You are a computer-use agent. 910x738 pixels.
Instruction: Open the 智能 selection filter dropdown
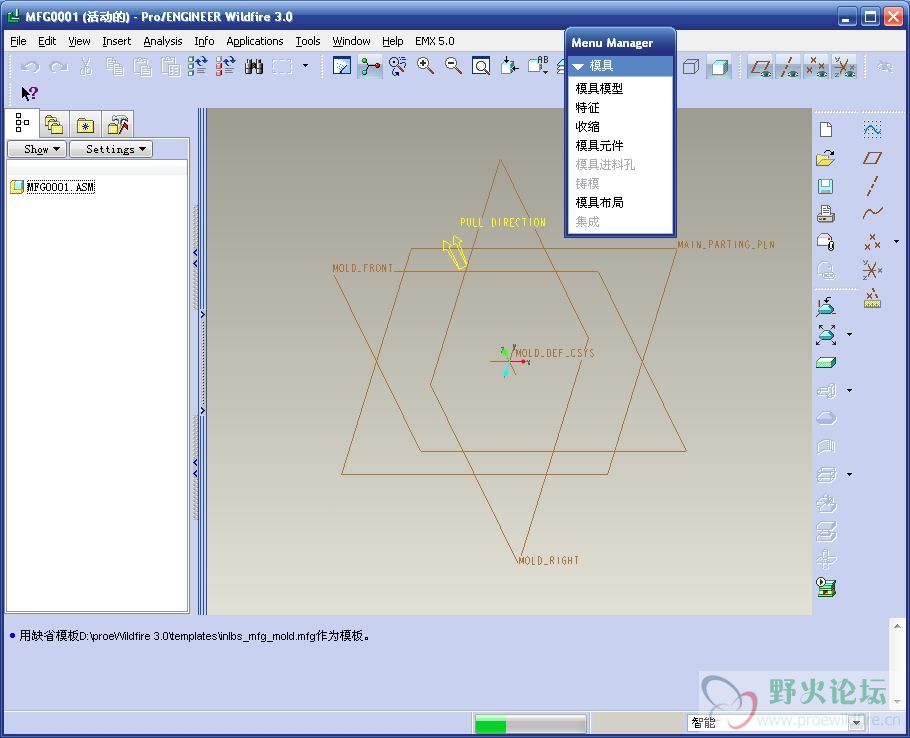(856, 723)
